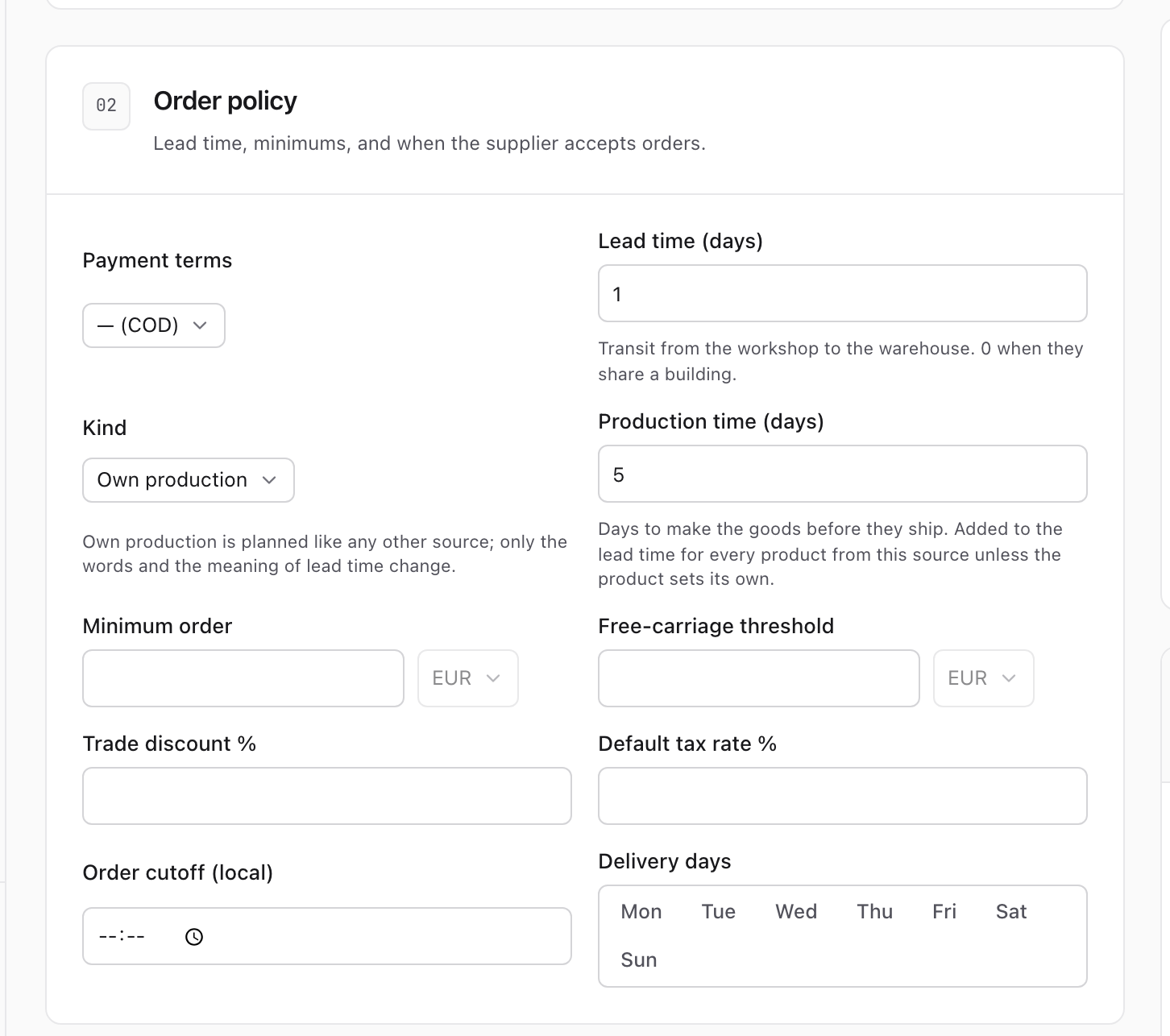Viewport: 1170px width, 1036px height.
Task: Toggle Sat delivery day
Action: tap(1011, 911)
